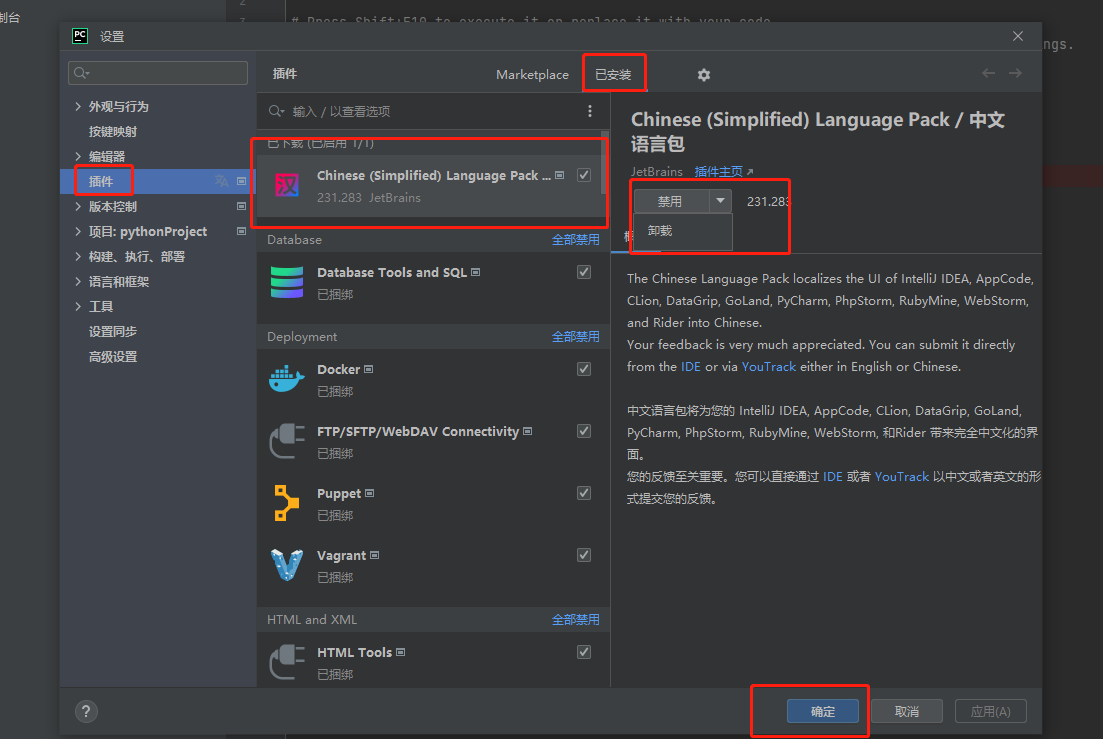1103x739 pixels.
Task: Toggle the HTML Tools checkbox
Action: (x=584, y=652)
